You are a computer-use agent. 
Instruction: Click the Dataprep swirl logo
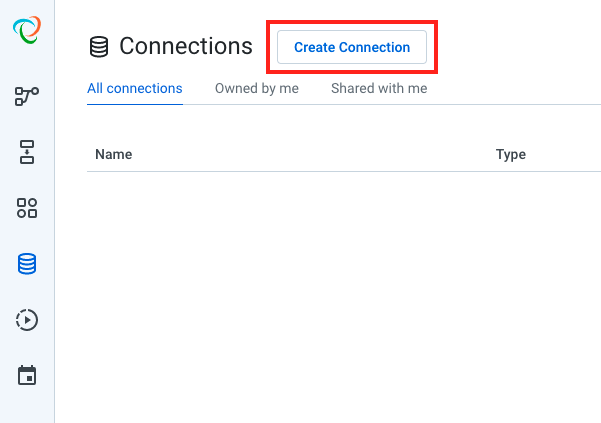click(27, 30)
